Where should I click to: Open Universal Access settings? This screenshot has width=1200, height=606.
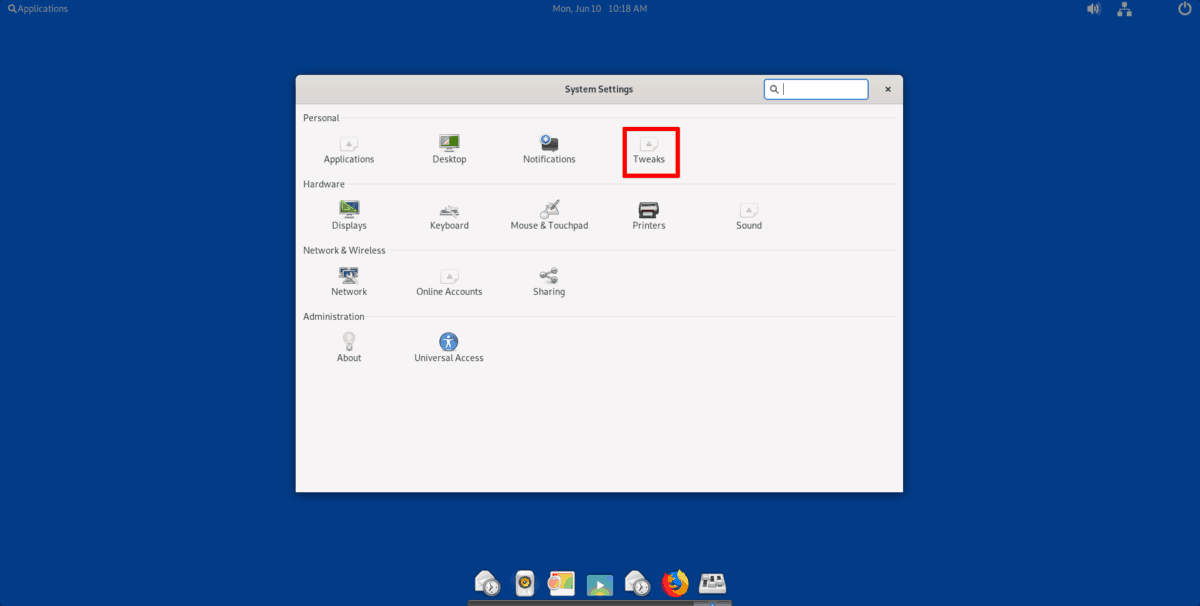[449, 348]
